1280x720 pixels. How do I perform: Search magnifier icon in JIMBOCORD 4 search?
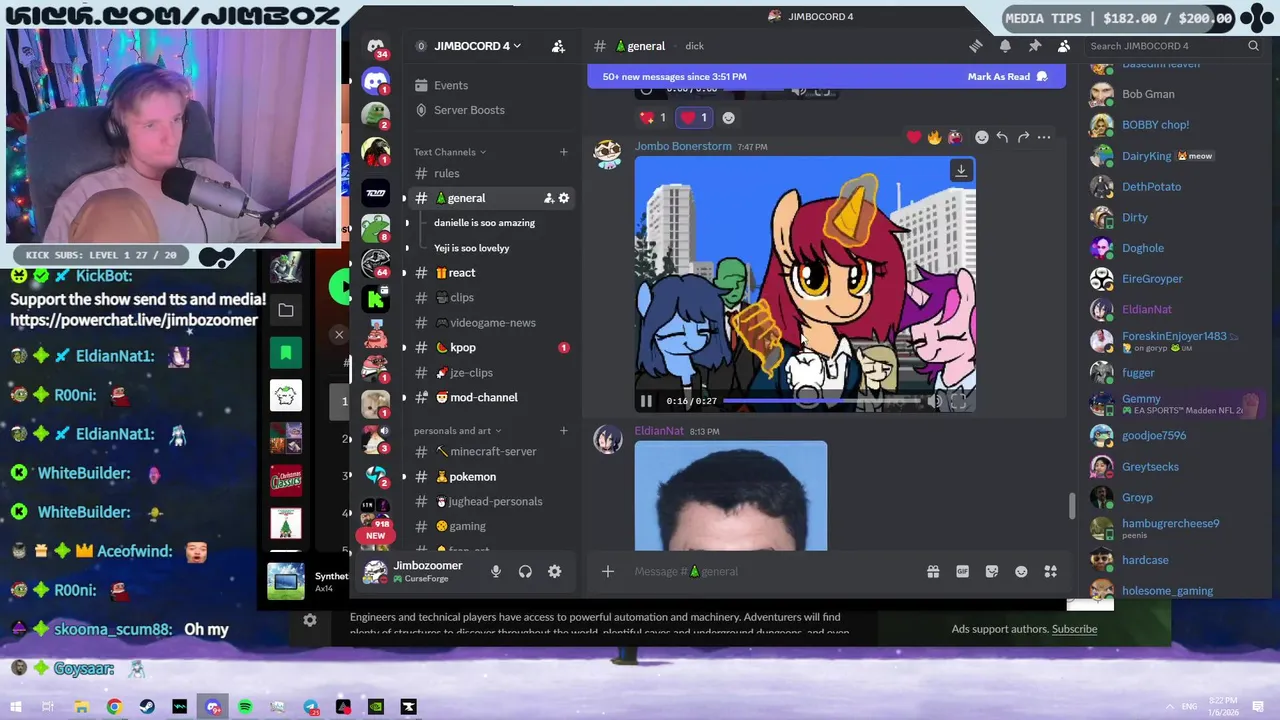point(1253,46)
